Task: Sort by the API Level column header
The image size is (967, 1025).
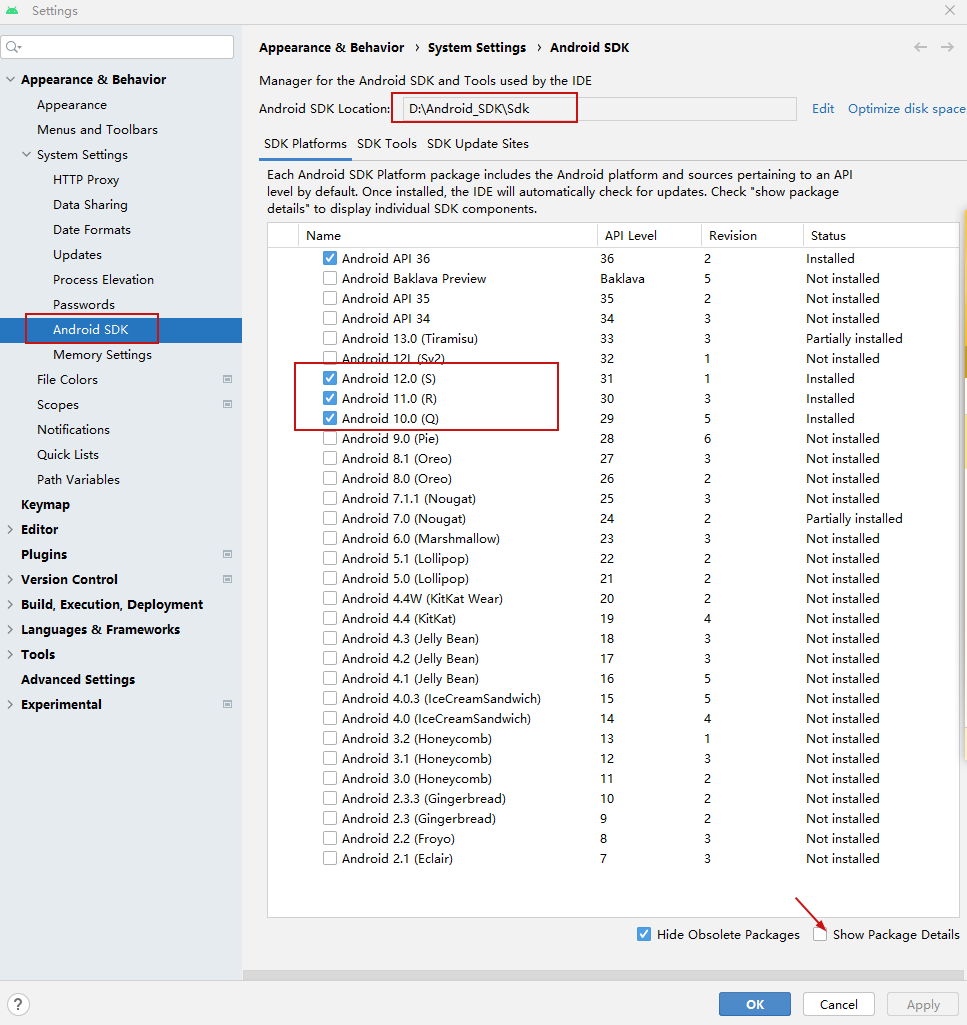Action: click(649, 235)
